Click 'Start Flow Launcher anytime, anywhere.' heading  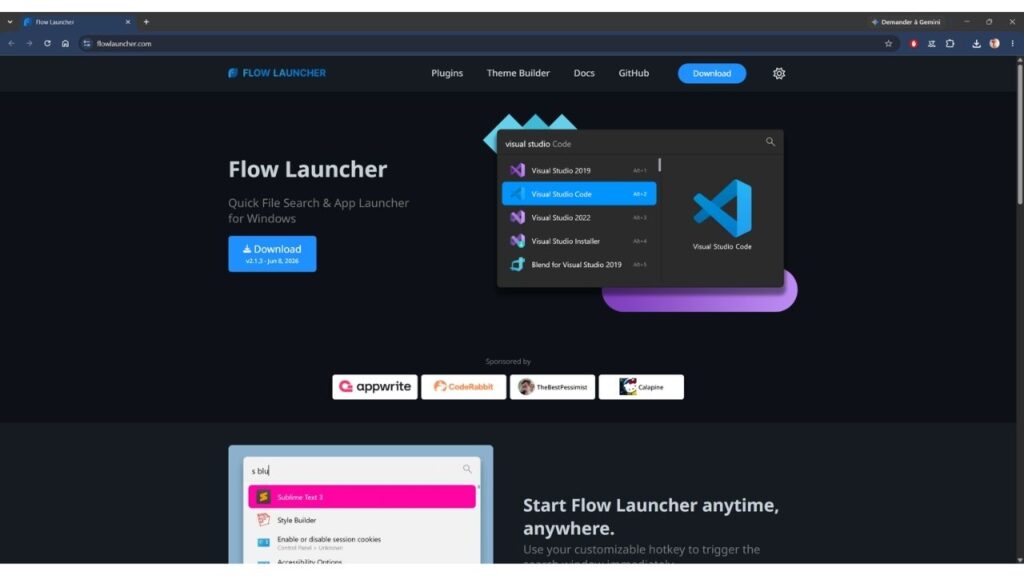(x=651, y=517)
